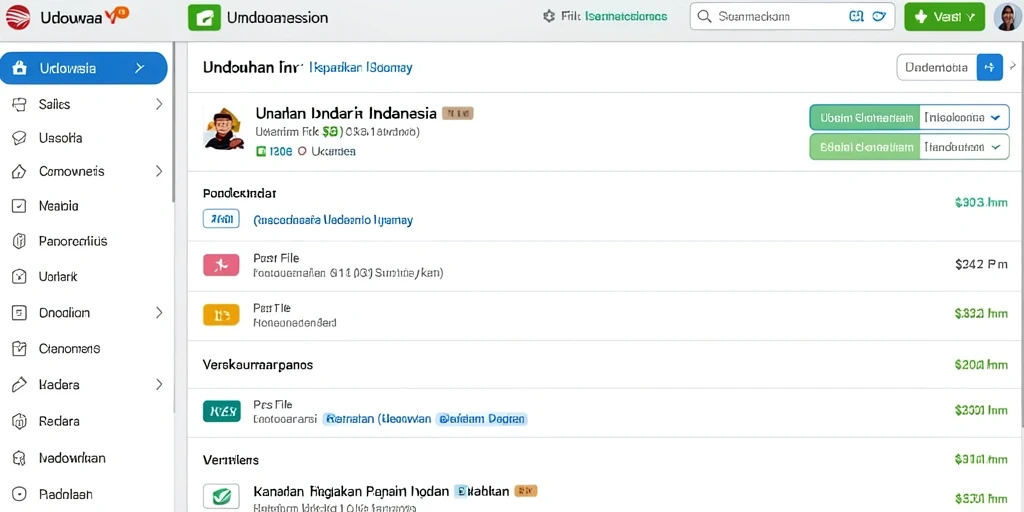The height and width of the screenshot is (512, 1024).
Task: Click the Saiies sidebar icon
Action: tap(20, 104)
